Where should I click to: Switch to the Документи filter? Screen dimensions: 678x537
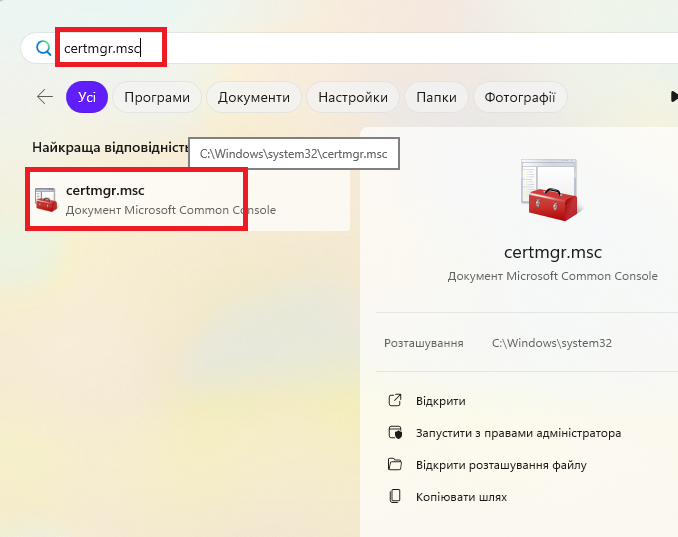click(254, 97)
